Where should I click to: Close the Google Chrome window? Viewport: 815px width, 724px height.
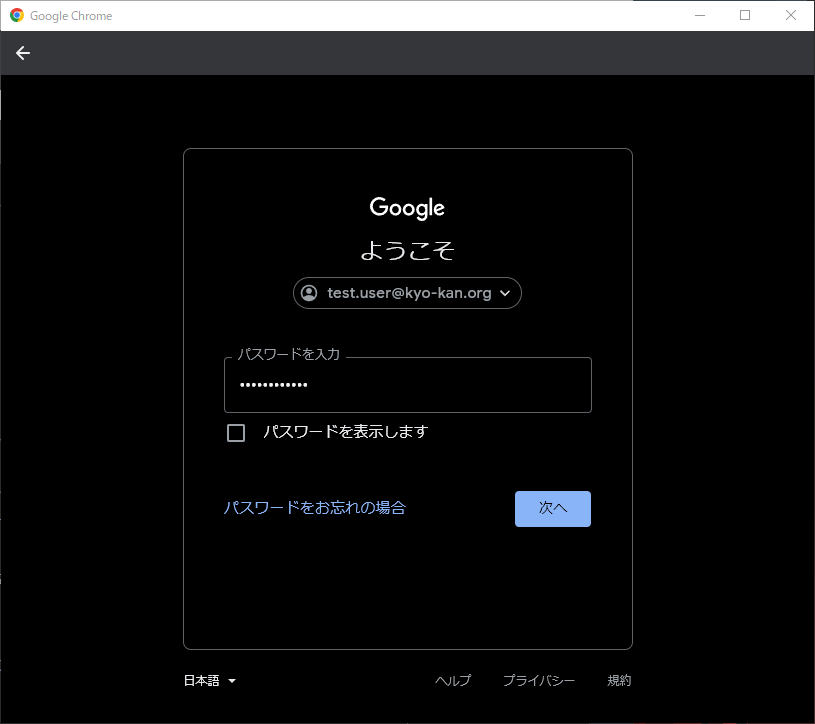(x=791, y=16)
